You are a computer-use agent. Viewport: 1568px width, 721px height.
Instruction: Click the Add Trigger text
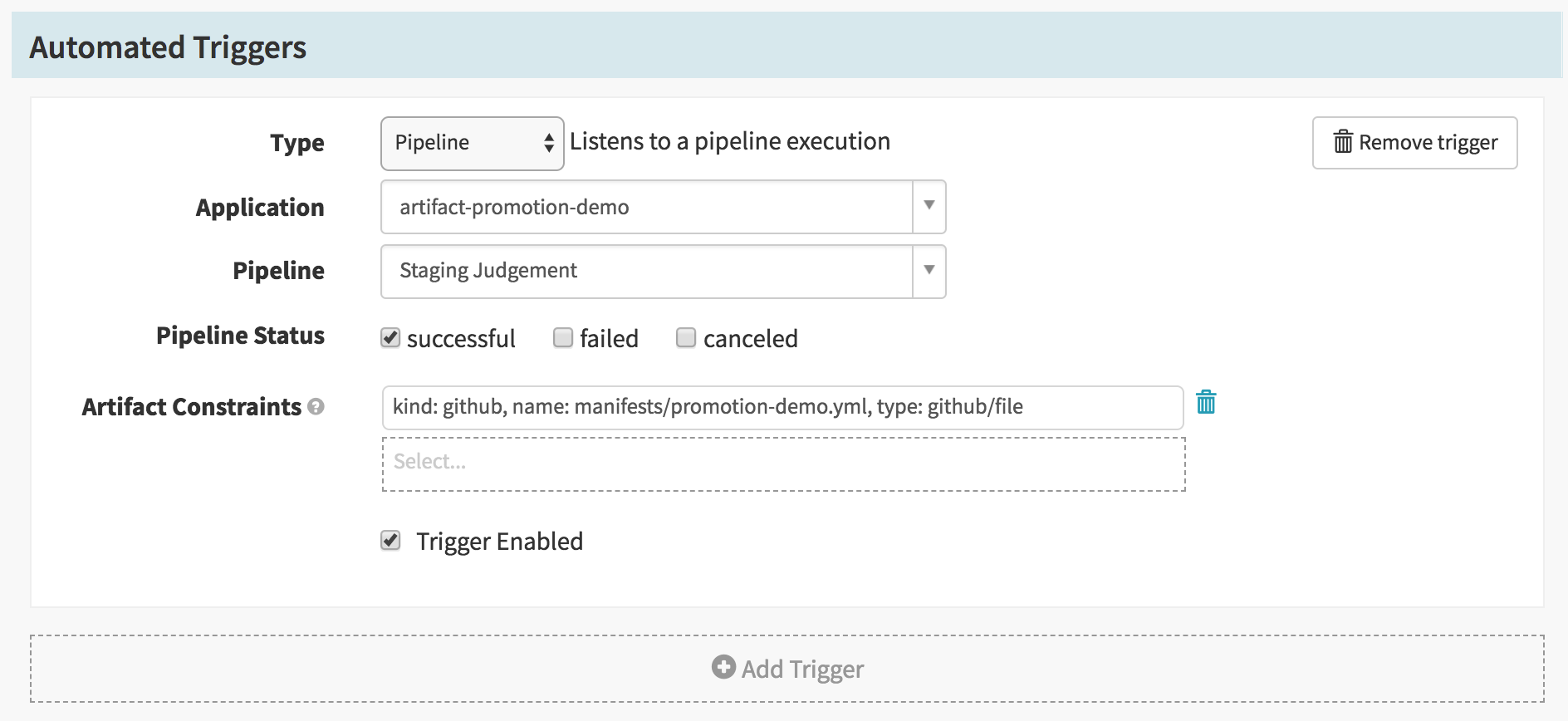[x=802, y=669]
